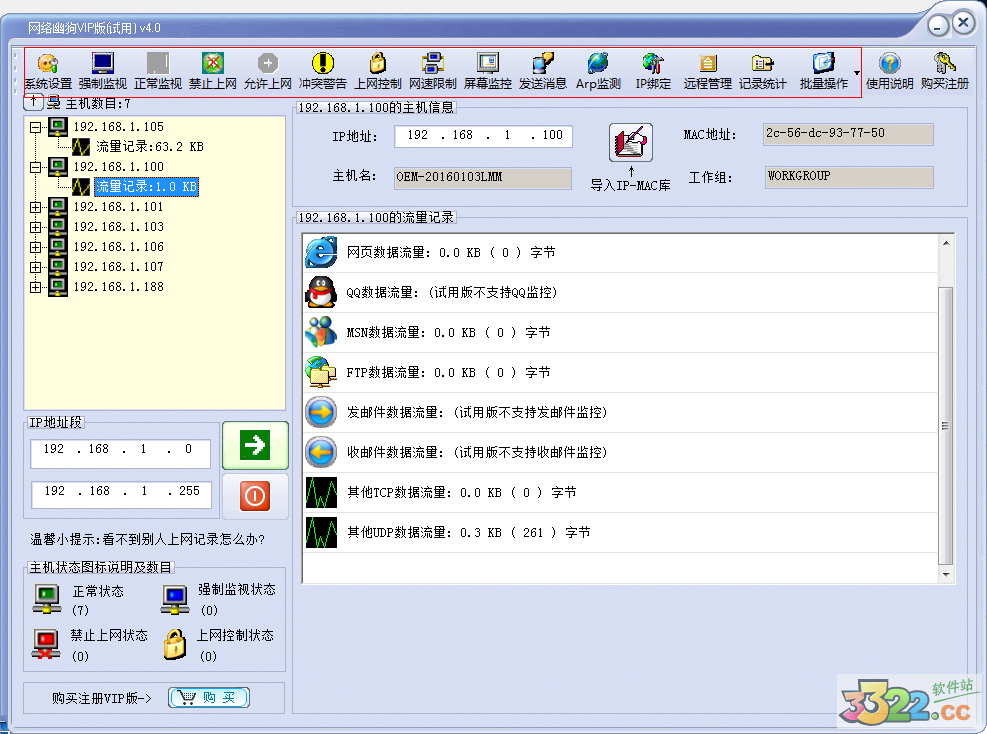The image size is (987, 734).
Task: Click traffic list scrollbar up arrow
Action: click(x=945, y=242)
